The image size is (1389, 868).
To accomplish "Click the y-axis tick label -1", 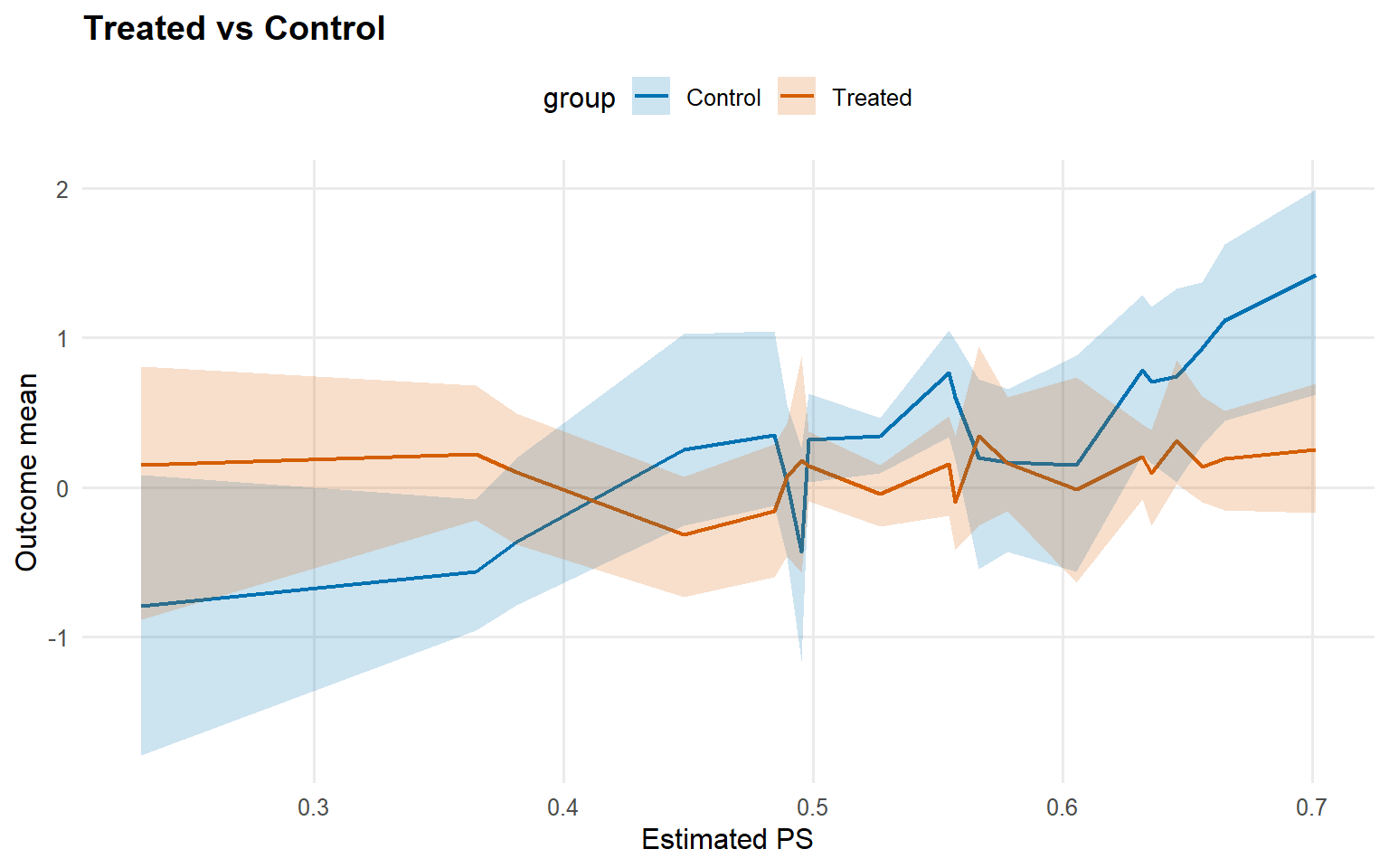I will pyautogui.click(x=58, y=638).
